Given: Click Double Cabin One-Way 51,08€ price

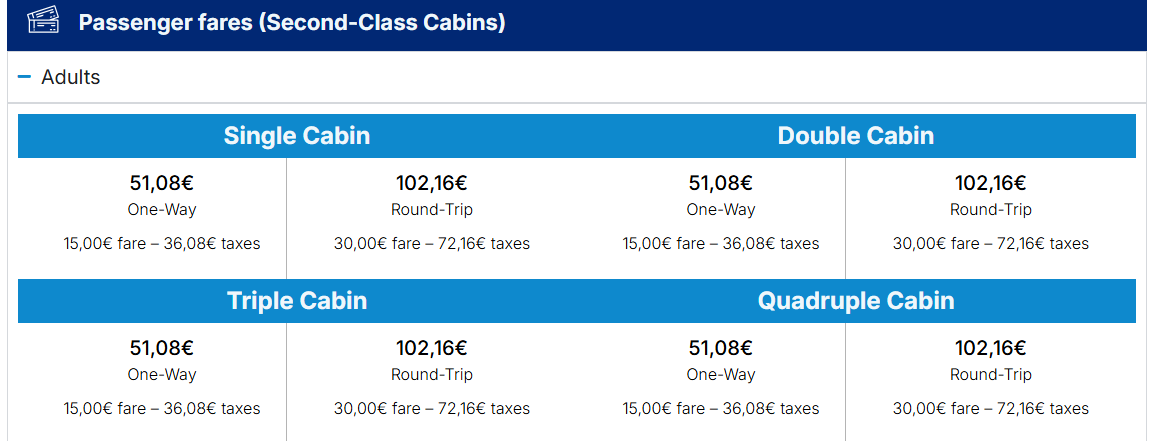Looking at the screenshot, I should [x=721, y=183].
